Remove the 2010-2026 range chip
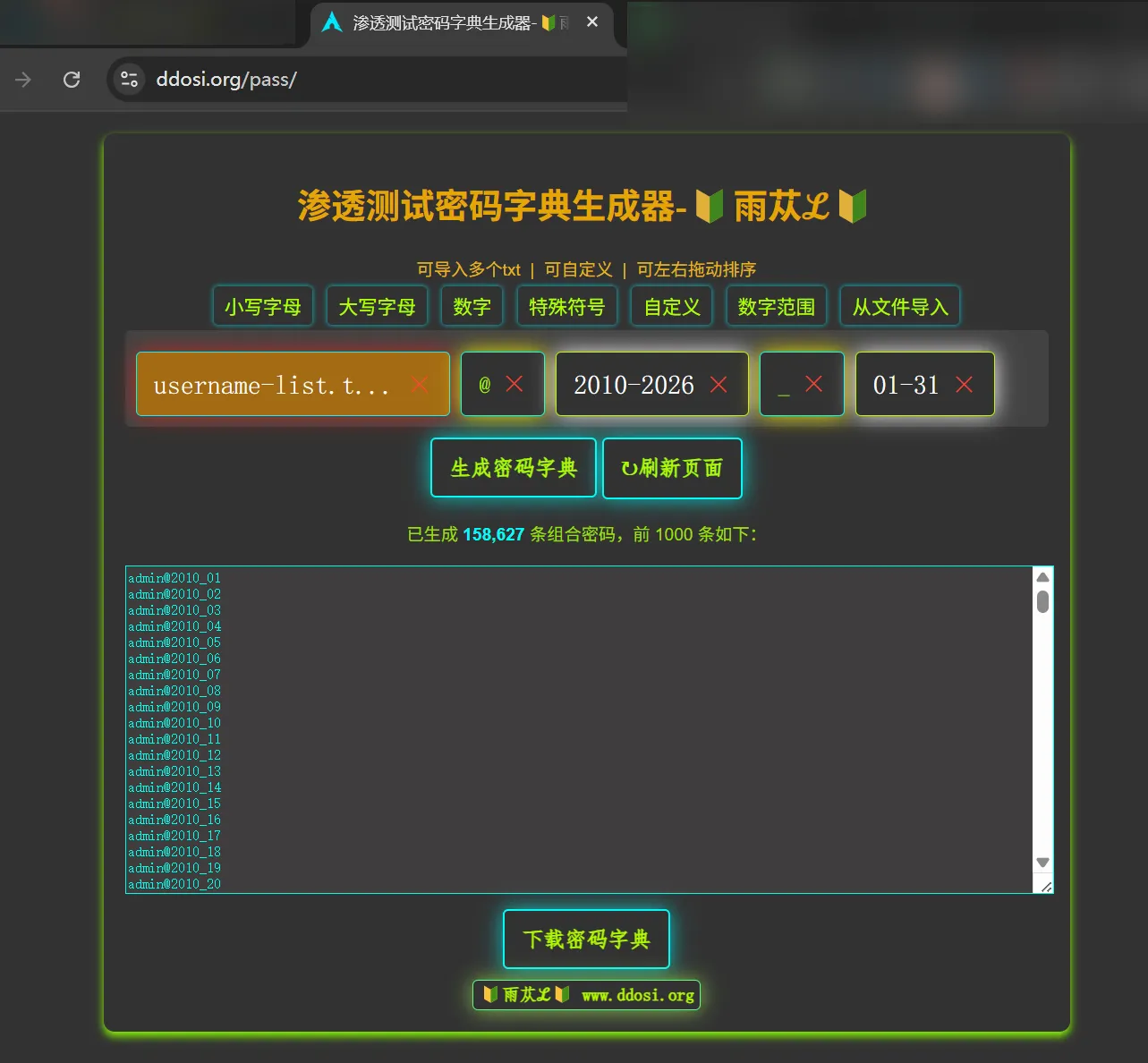 (x=719, y=385)
